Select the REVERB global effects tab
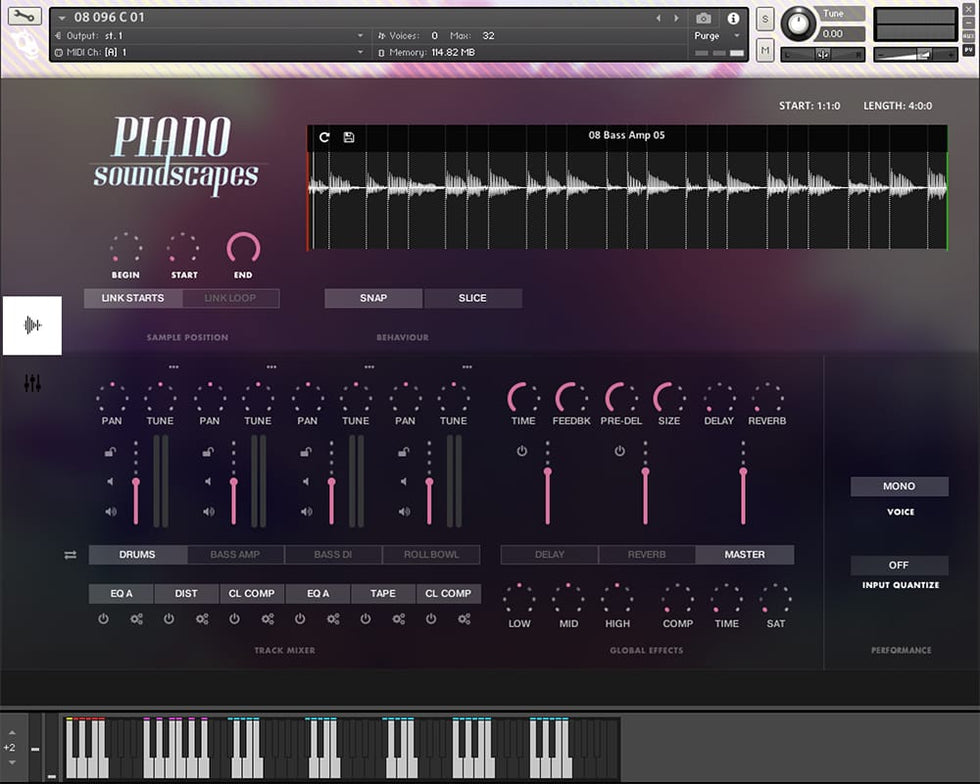 pos(646,555)
